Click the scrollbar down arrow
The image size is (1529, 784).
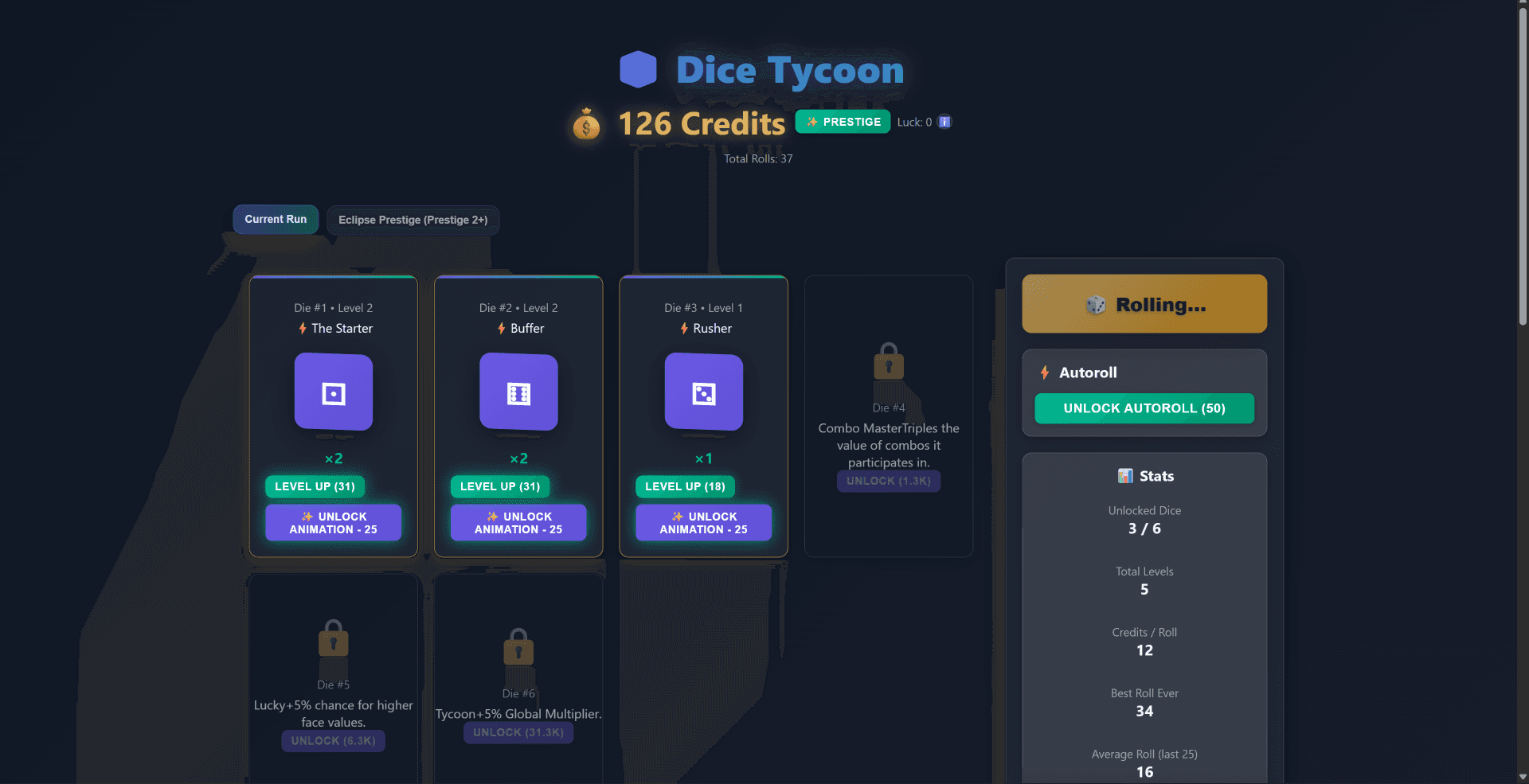click(1523, 777)
